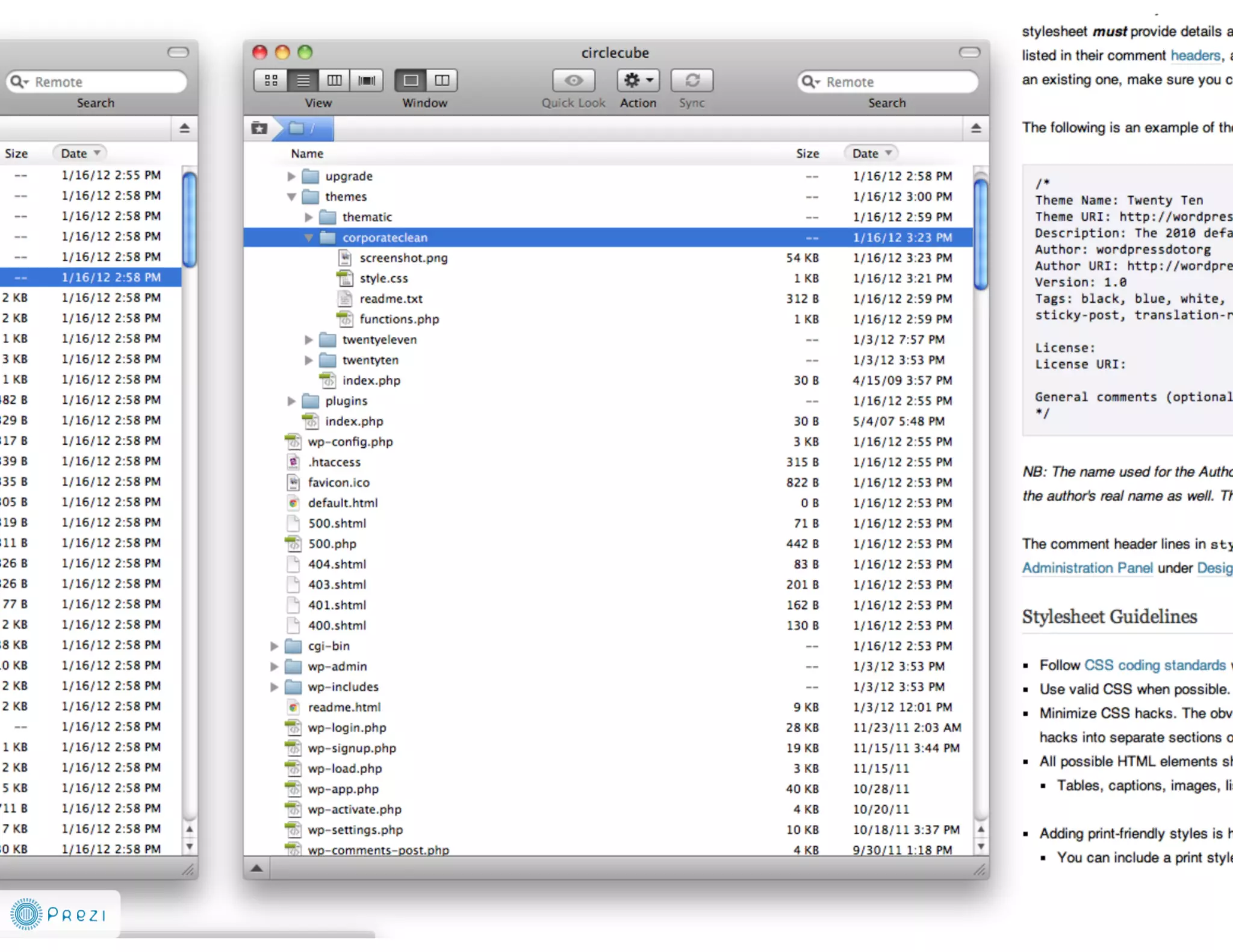Select the corporateclean folder row
The image size is (1233, 952).
point(608,238)
